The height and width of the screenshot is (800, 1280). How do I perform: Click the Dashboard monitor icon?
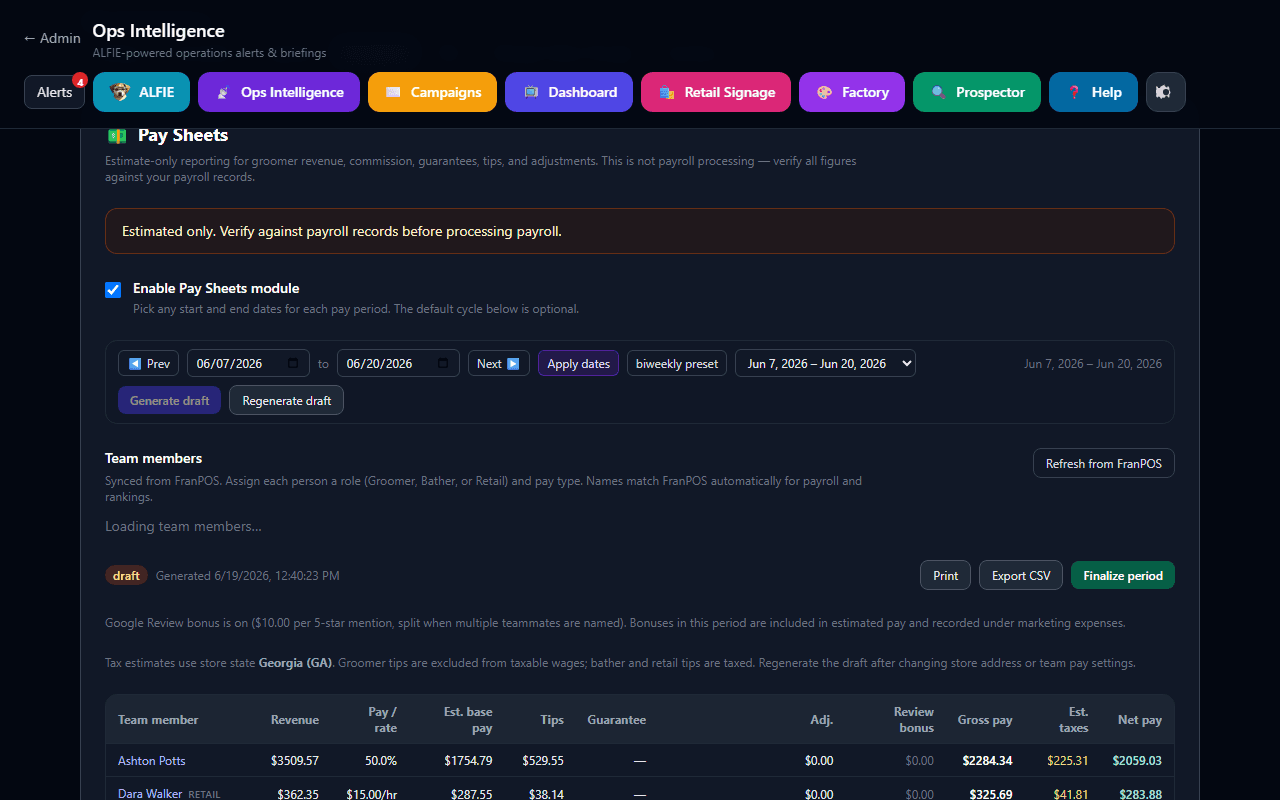(531, 92)
